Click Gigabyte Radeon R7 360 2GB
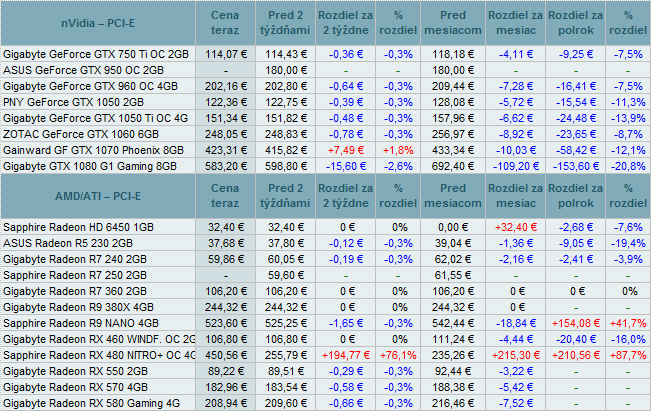The image size is (651, 411). [75, 291]
